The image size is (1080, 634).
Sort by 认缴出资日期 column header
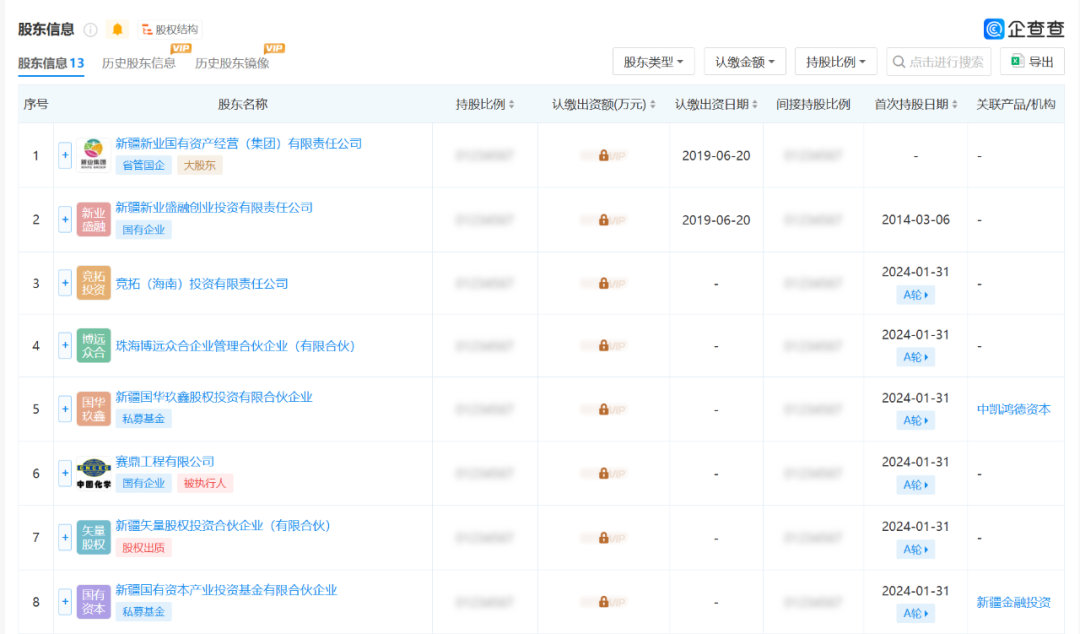tap(716, 105)
